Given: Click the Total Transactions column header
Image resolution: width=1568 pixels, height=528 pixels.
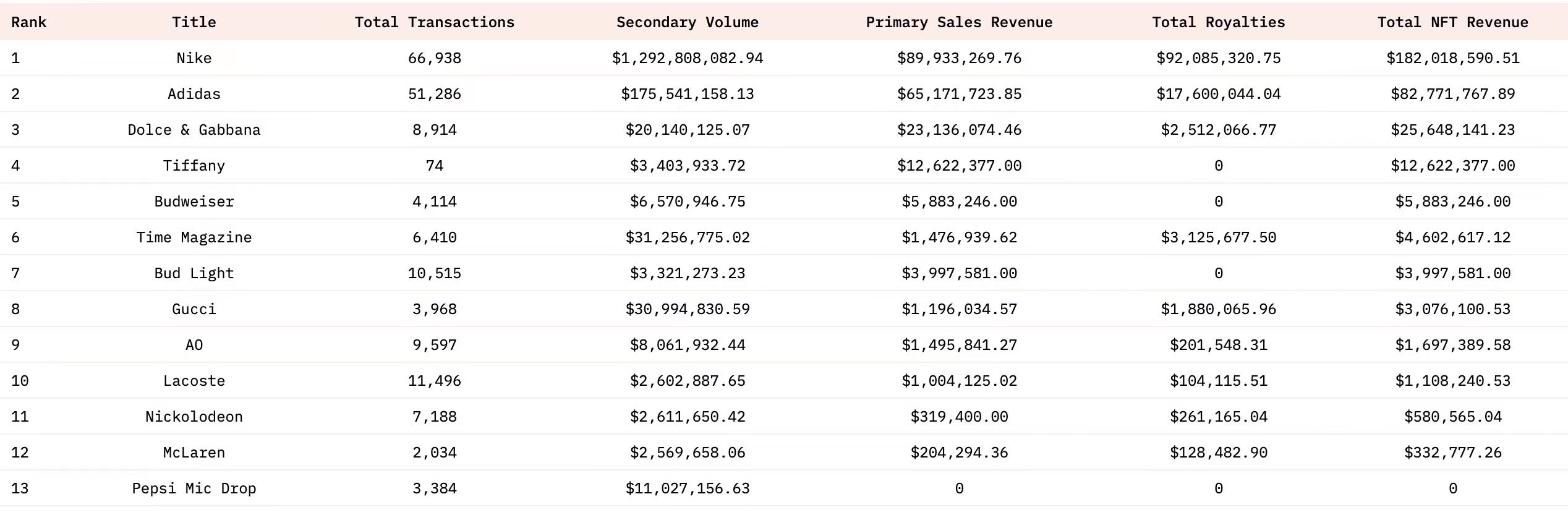Looking at the screenshot, I should point(434,22).
